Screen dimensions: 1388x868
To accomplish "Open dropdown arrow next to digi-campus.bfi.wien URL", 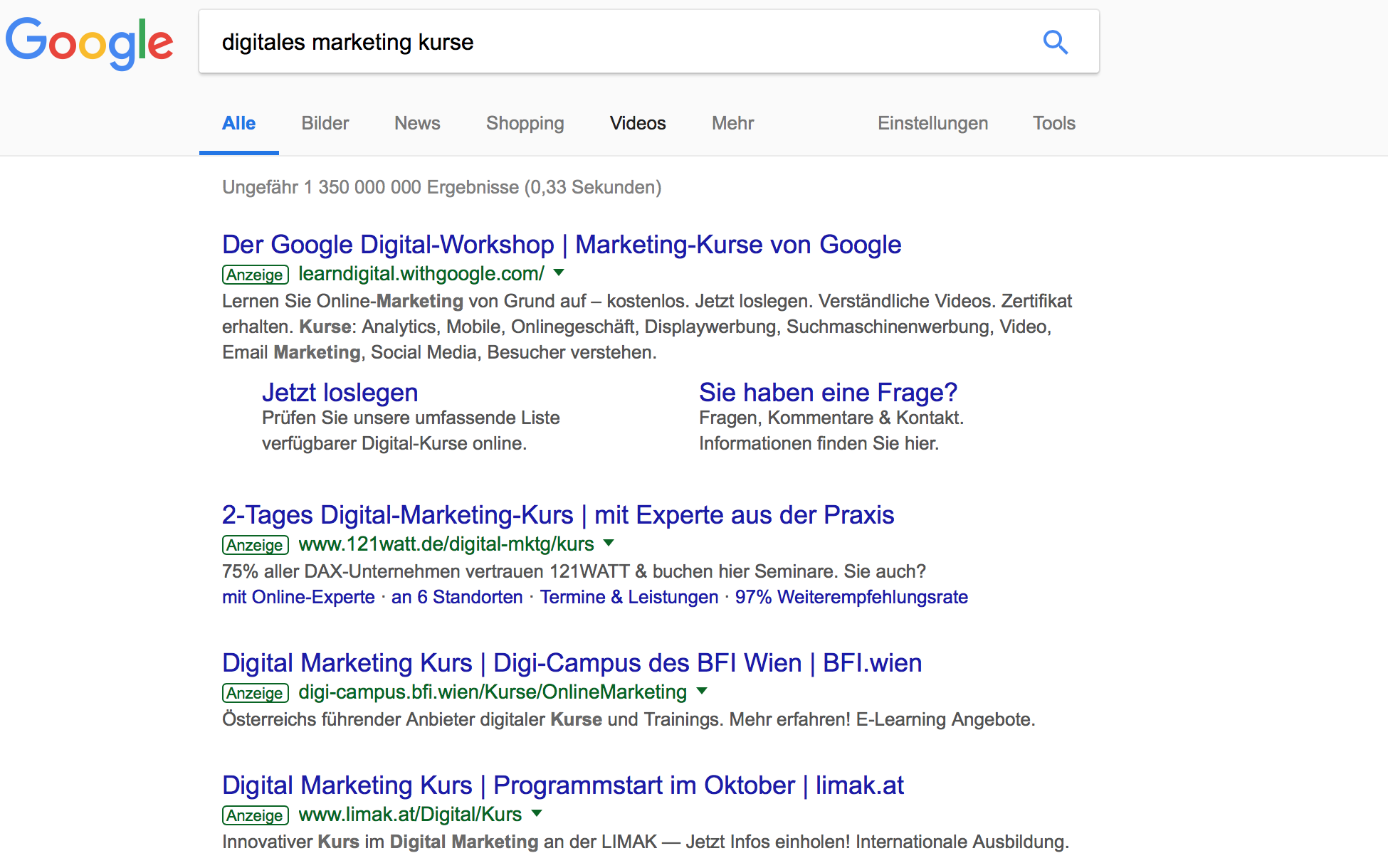I will click(x=702, y=691).
